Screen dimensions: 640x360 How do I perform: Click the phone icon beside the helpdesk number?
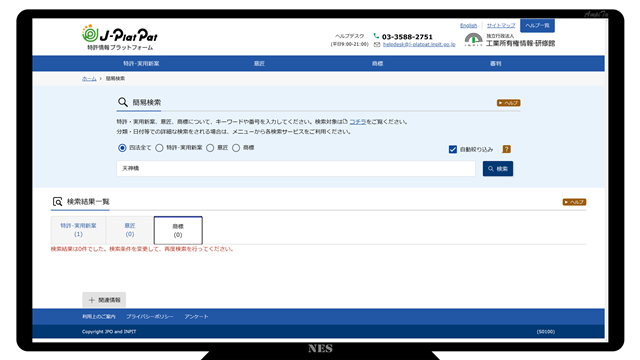(x=376, y=36)
